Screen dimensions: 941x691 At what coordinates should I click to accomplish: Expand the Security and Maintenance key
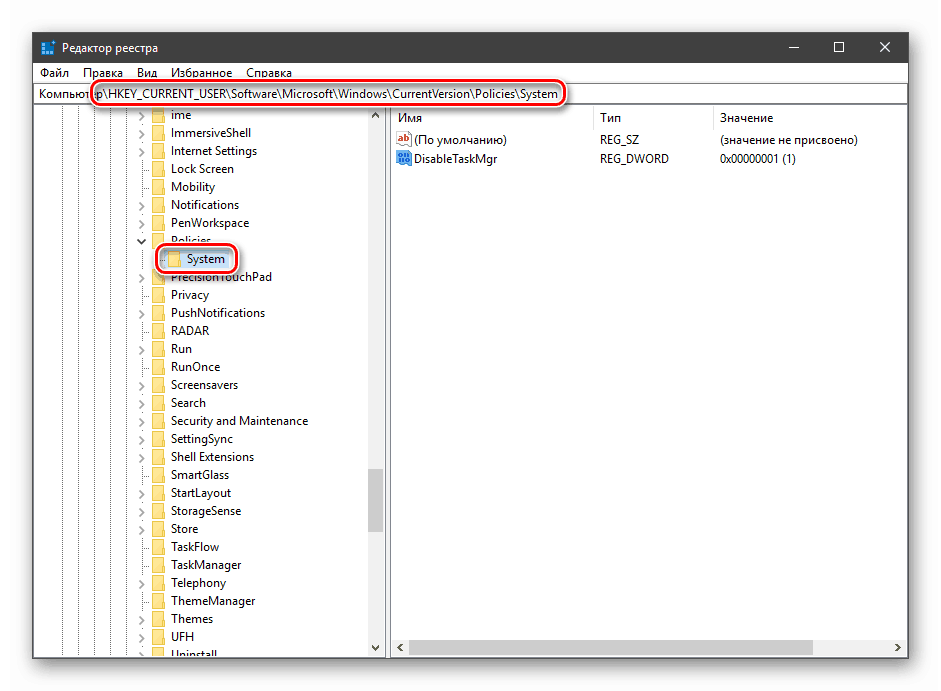tap(142, 421)
